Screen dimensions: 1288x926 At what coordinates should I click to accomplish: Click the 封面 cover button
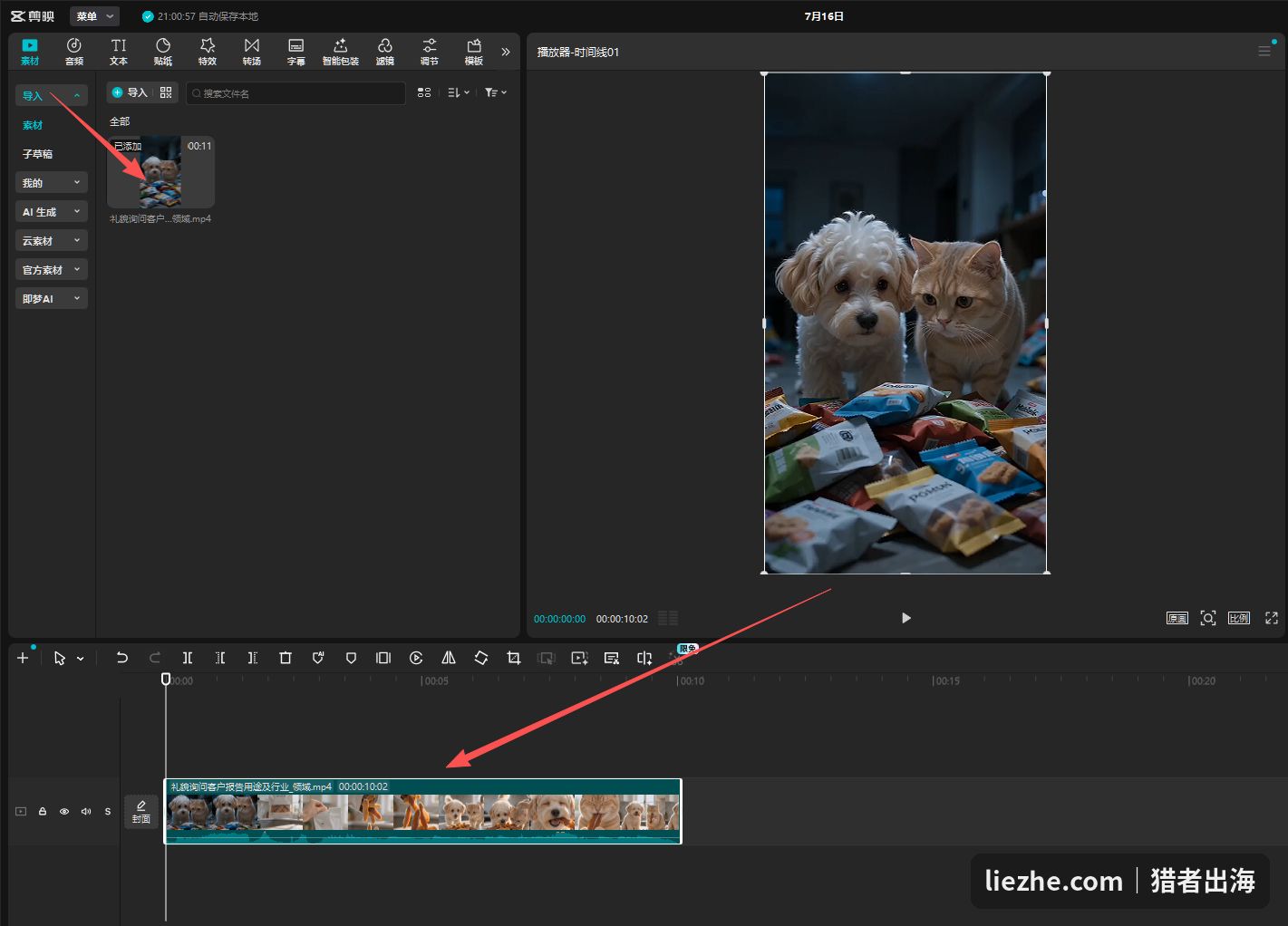point(141,812)
